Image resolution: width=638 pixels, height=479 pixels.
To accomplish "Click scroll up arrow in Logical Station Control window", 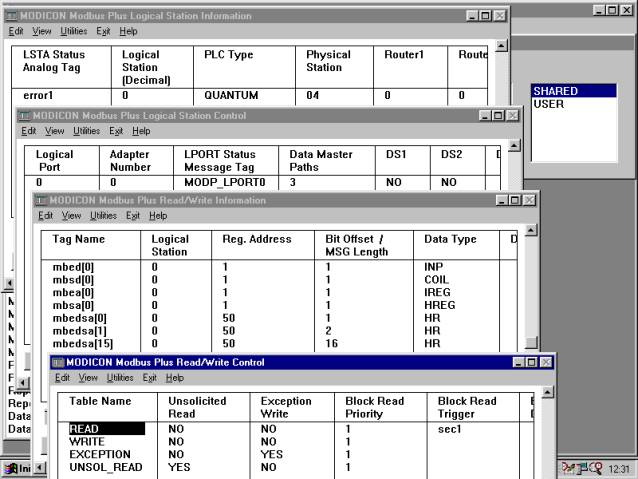I will pos(514,145).
